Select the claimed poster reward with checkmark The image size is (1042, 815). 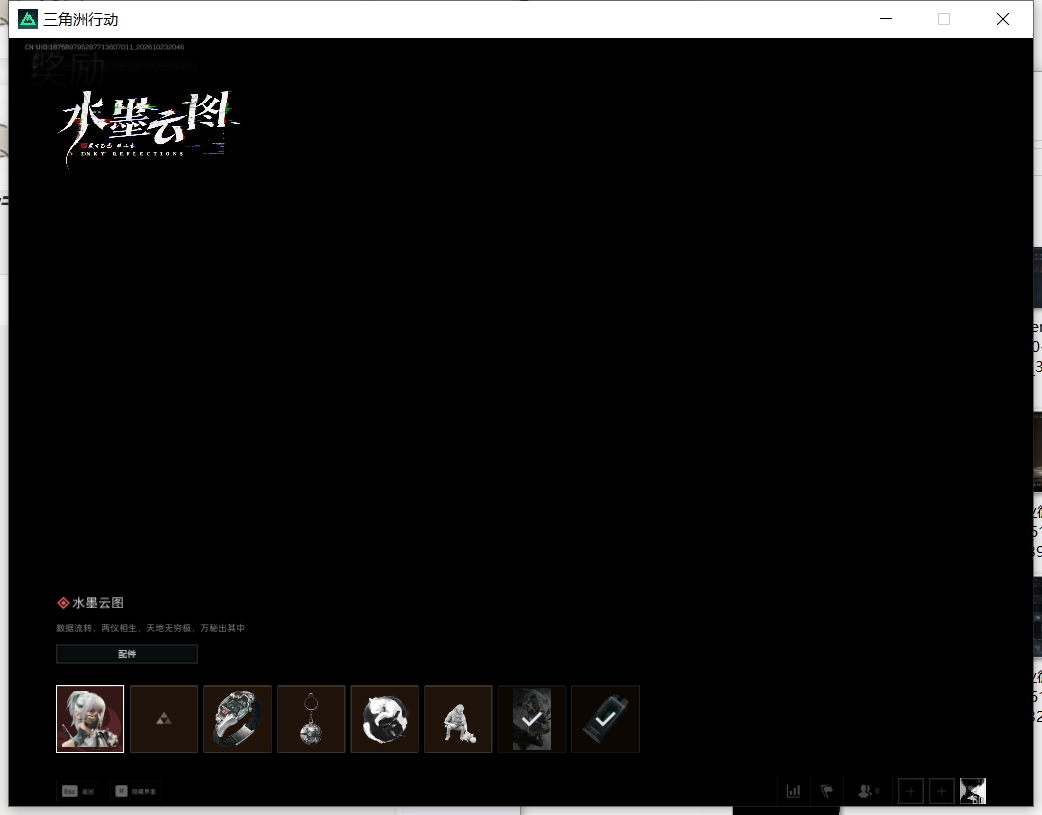point(532,719)
